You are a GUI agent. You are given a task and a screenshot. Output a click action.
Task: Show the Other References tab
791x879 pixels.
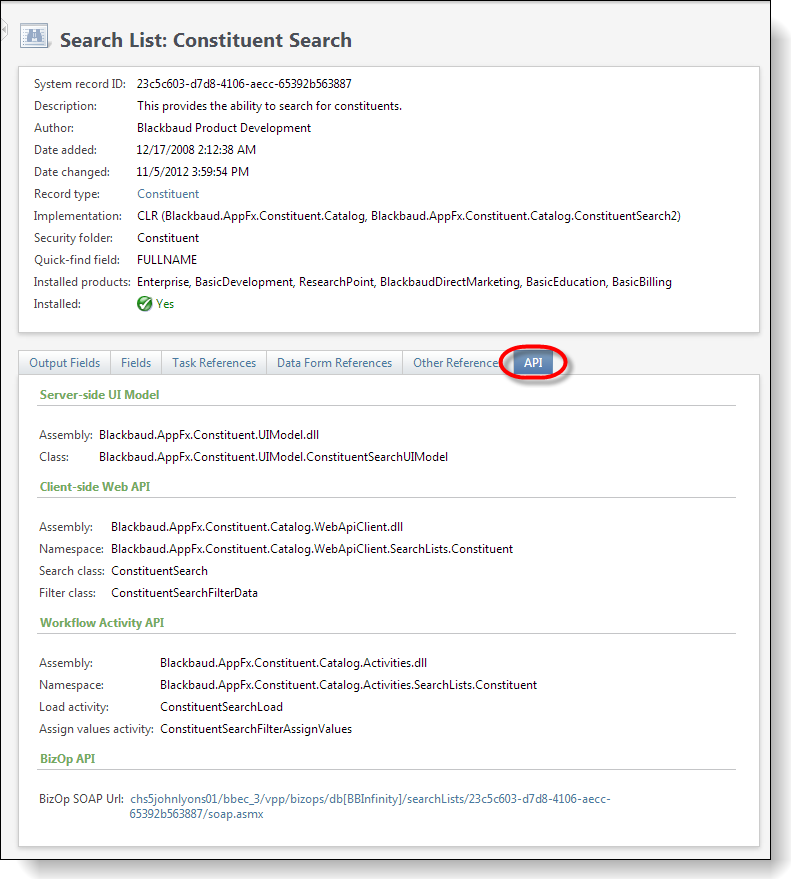point(455,363)
